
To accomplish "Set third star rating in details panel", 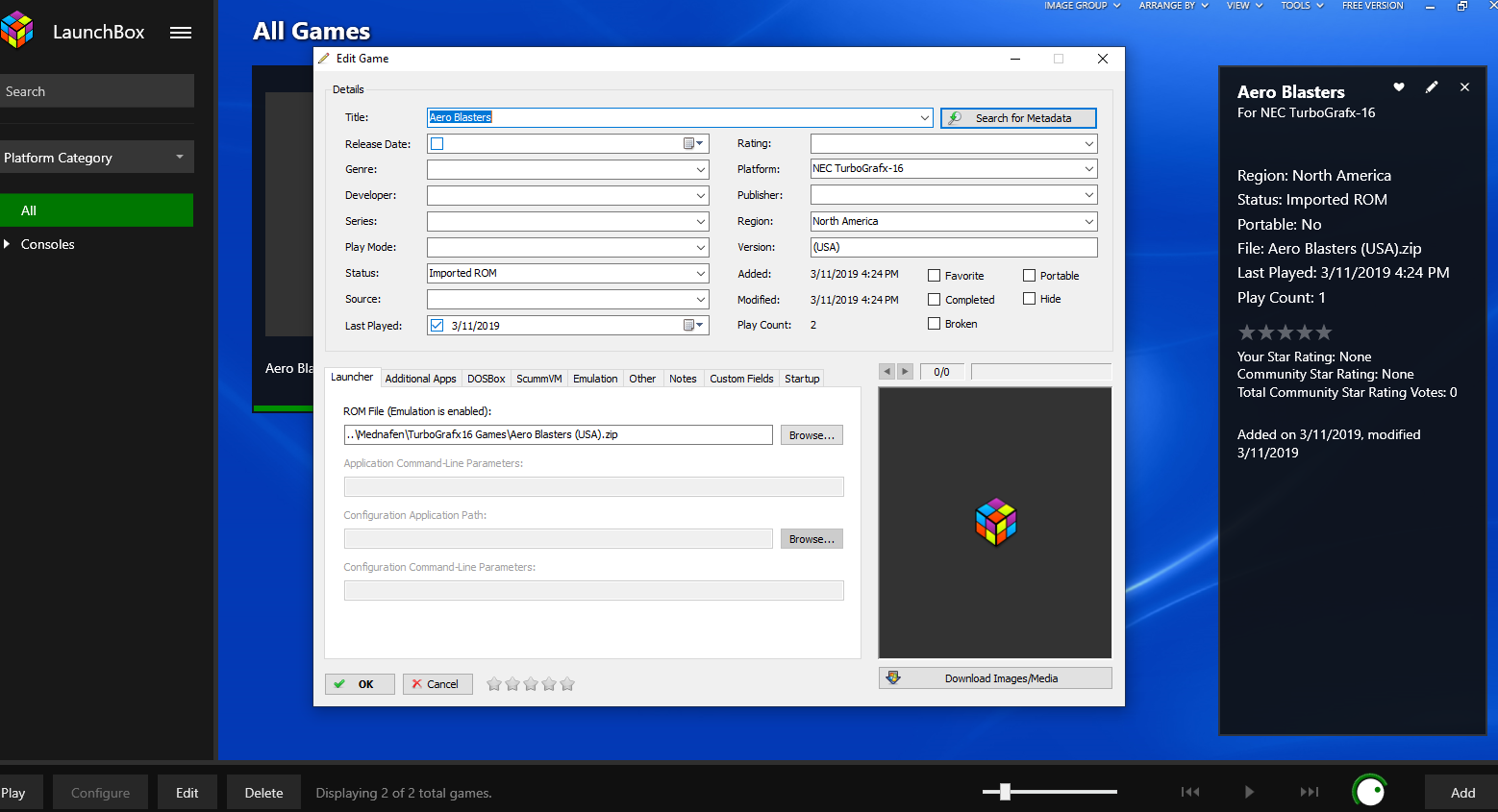I will coord(1286,332).
